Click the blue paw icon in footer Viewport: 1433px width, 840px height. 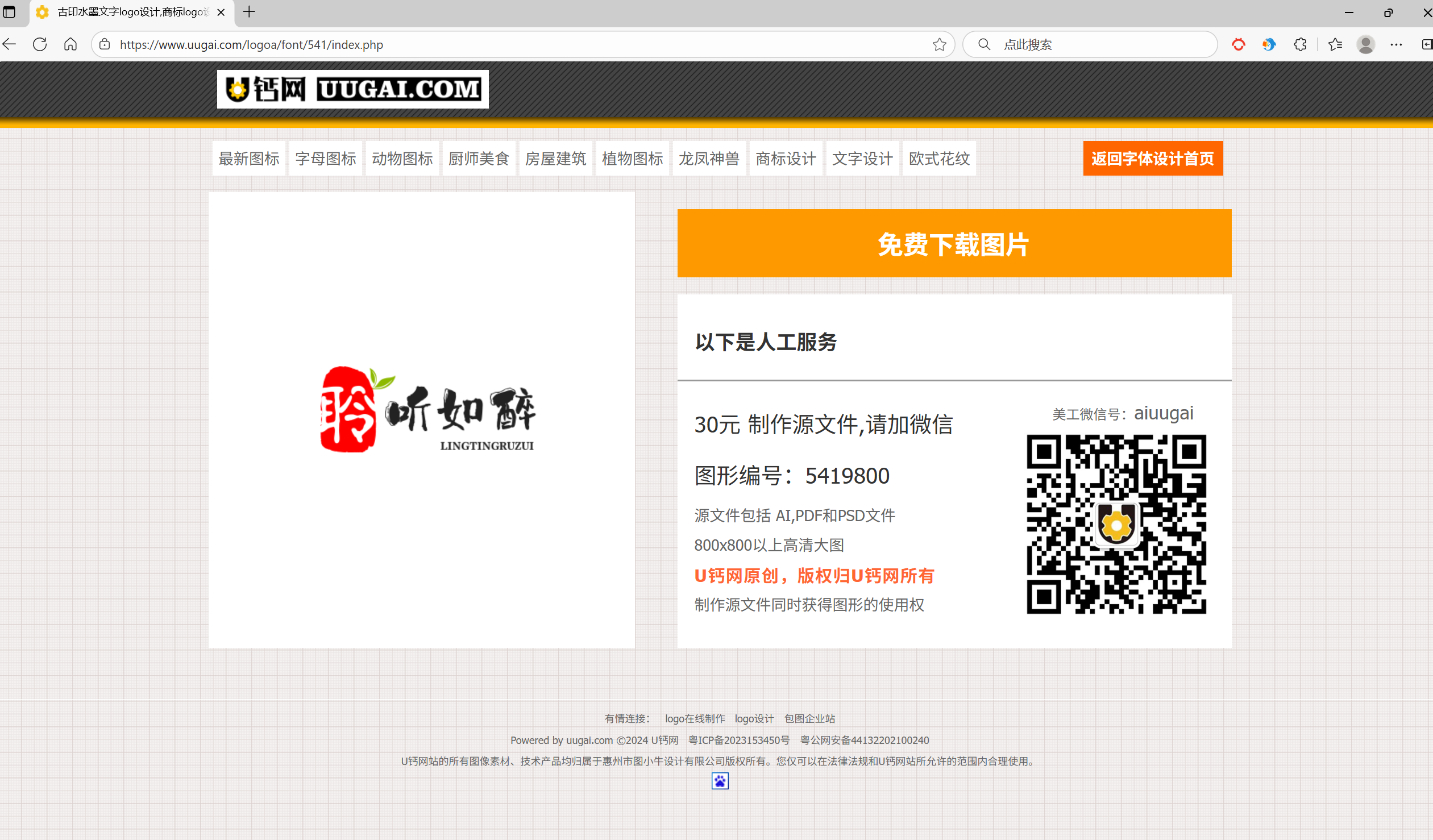coord(720,781)
